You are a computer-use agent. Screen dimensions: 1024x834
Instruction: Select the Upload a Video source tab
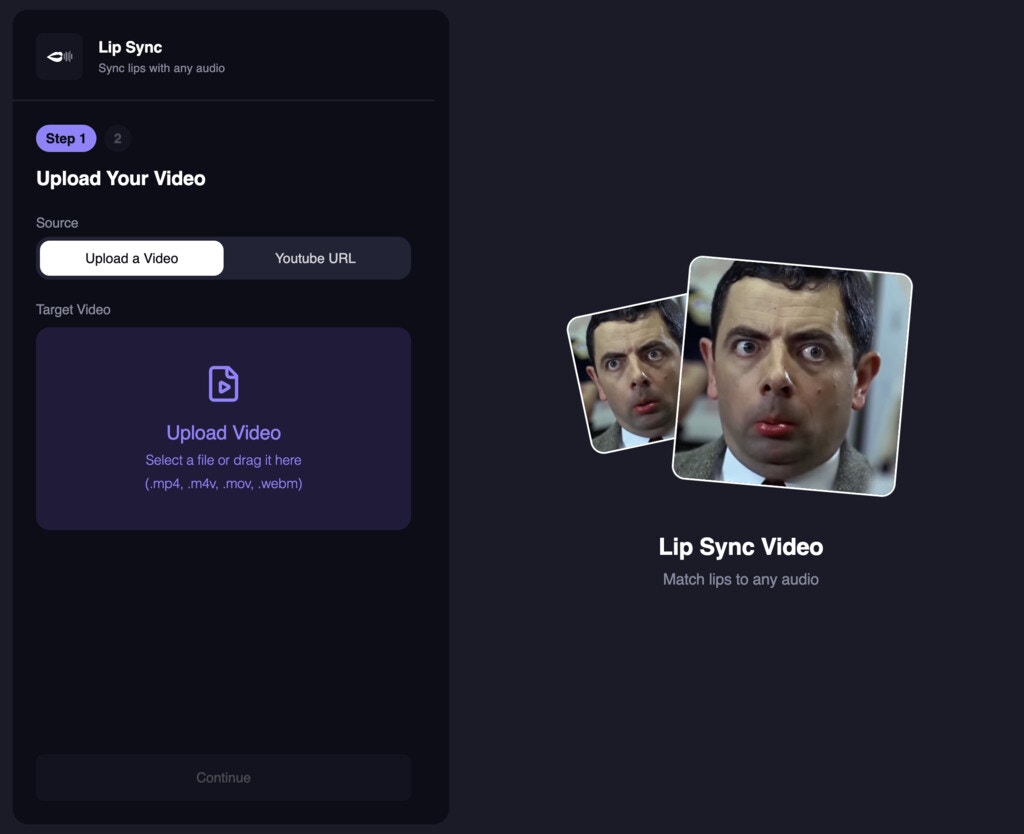click(131, 258)
